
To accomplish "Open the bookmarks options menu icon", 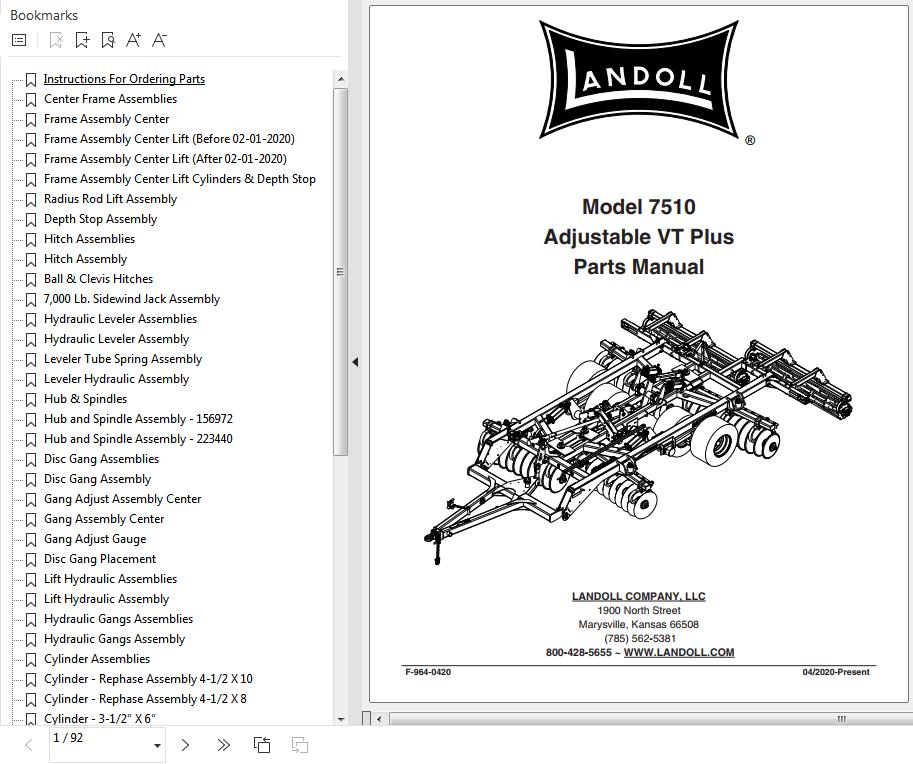I will tap(19, 40).
